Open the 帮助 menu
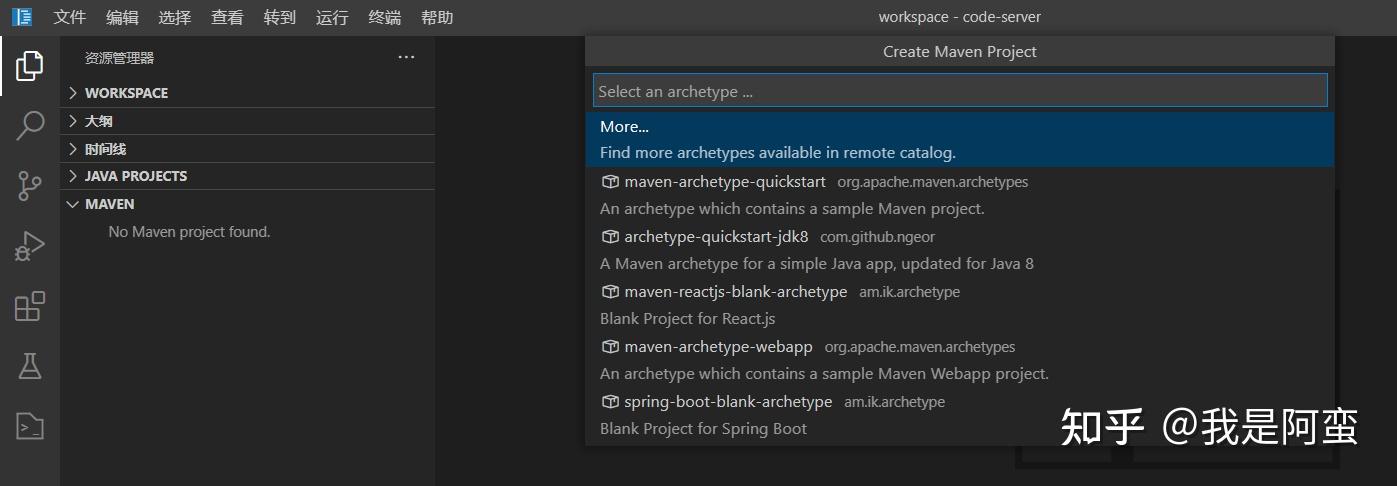Image resolution: width=1397 pixels, height=486 pixels. coord(437,17)
